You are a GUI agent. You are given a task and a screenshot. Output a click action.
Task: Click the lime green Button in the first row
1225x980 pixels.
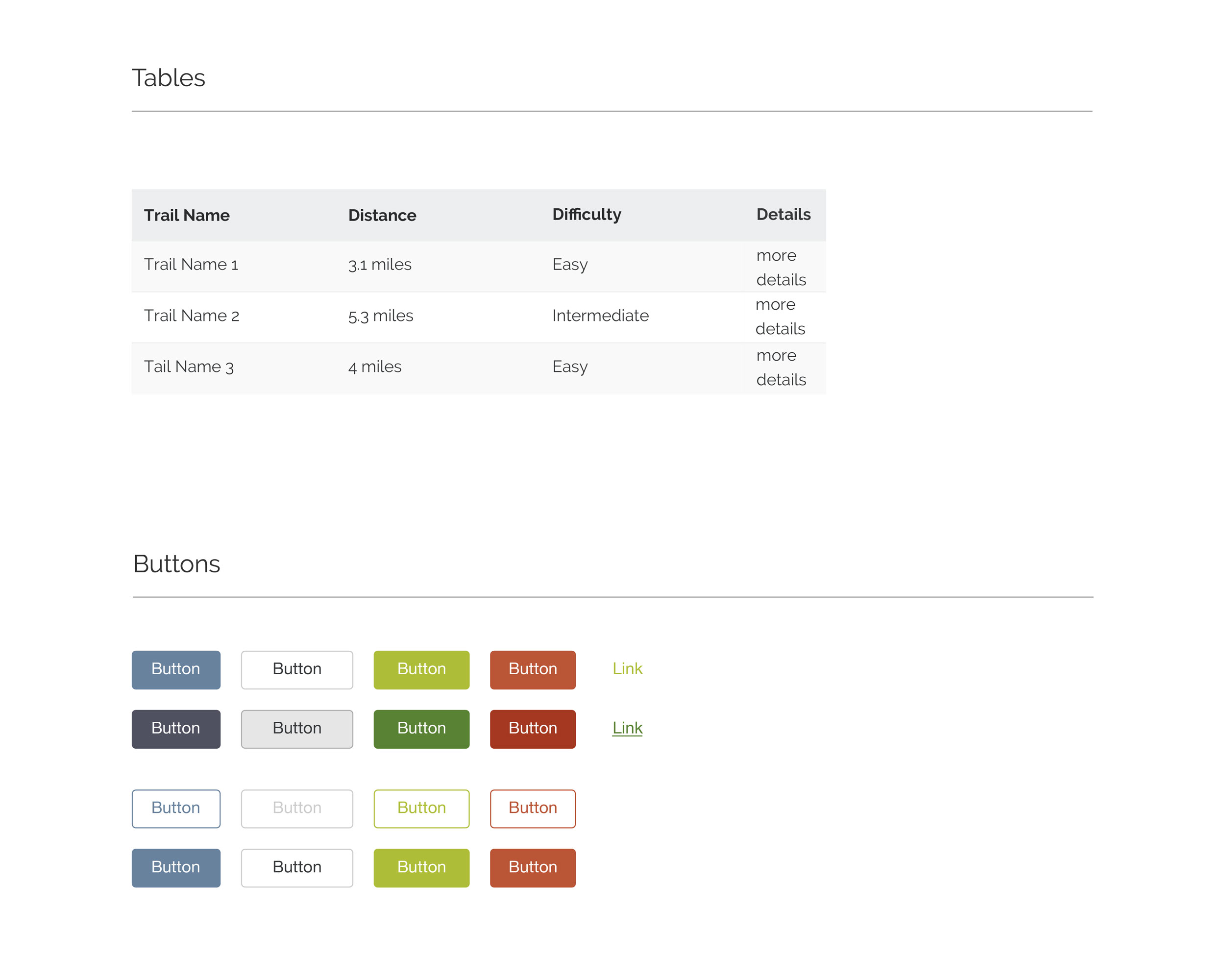pos(421,670)
